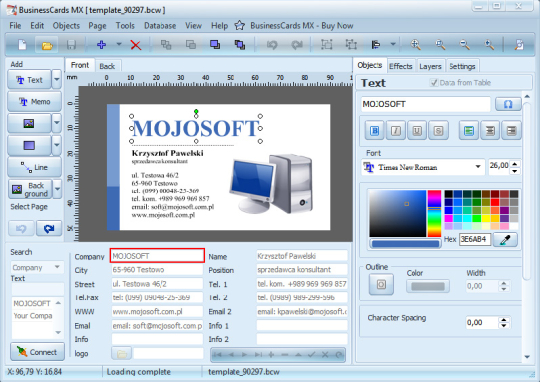The height and width of the screenshot is (382, 540).
Task: Expand the image add dropdown arrow
Action: 56,123
